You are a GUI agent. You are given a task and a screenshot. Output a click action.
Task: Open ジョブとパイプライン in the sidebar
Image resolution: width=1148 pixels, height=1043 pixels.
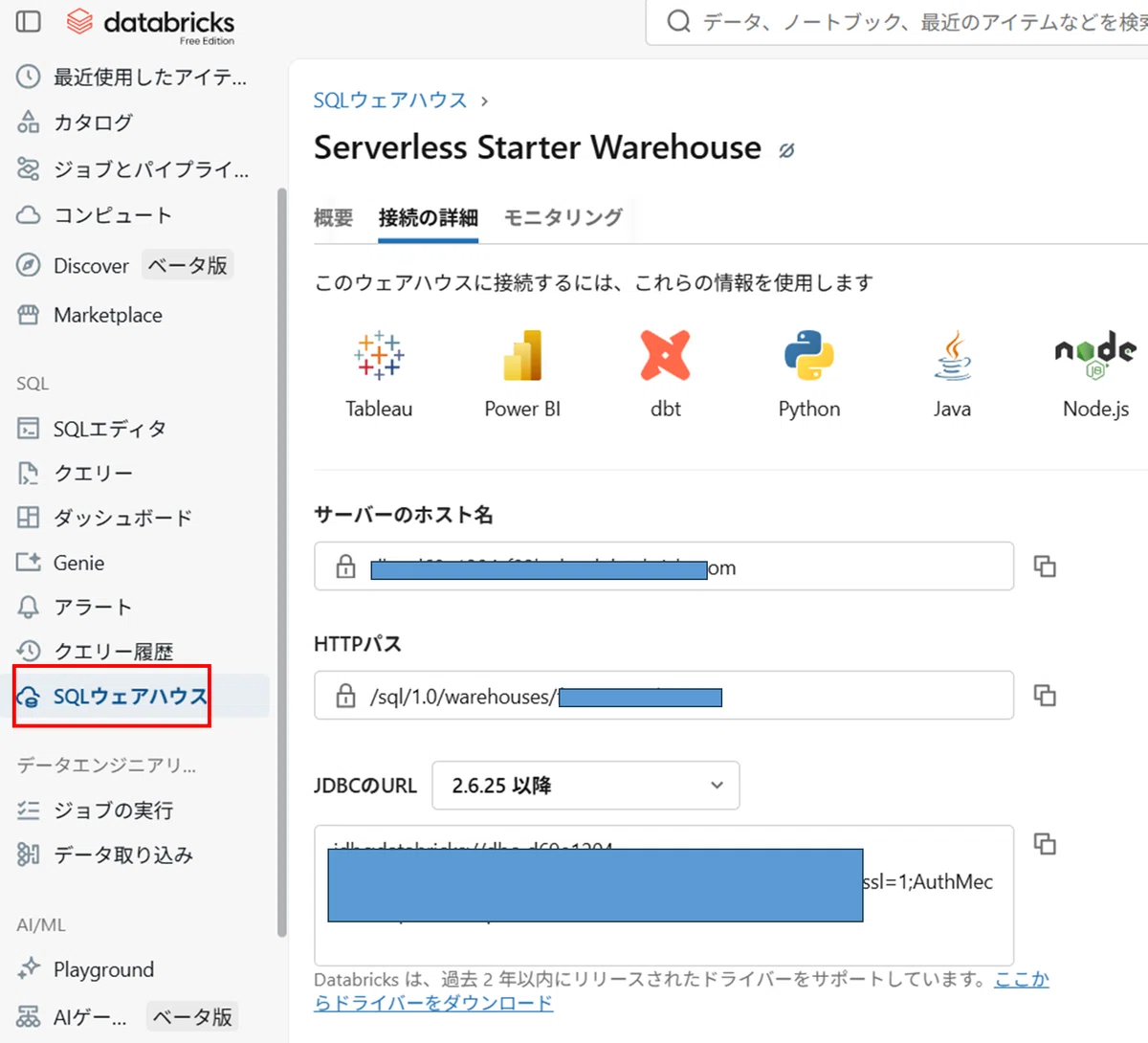pyautogui.click(x=133, y=169)
